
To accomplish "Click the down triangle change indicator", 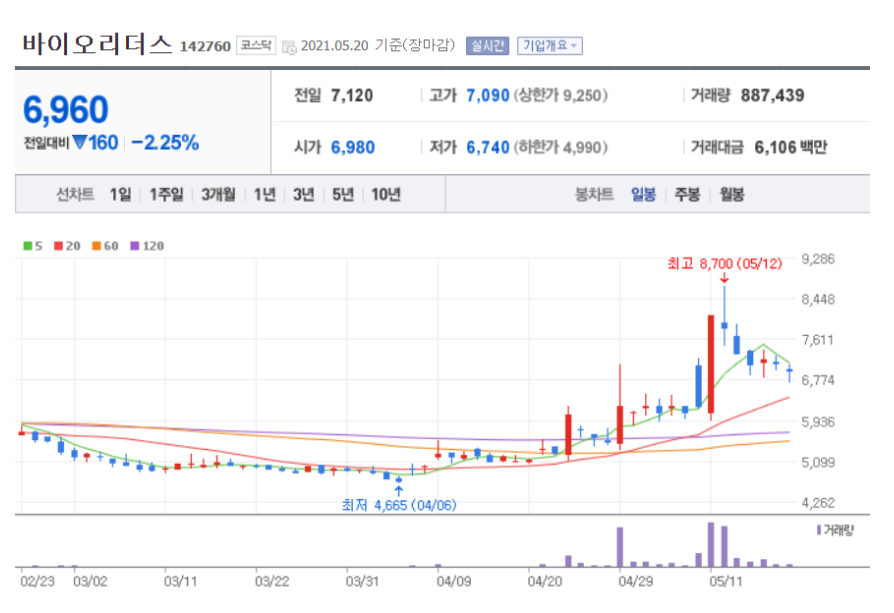I will [80, 142].
